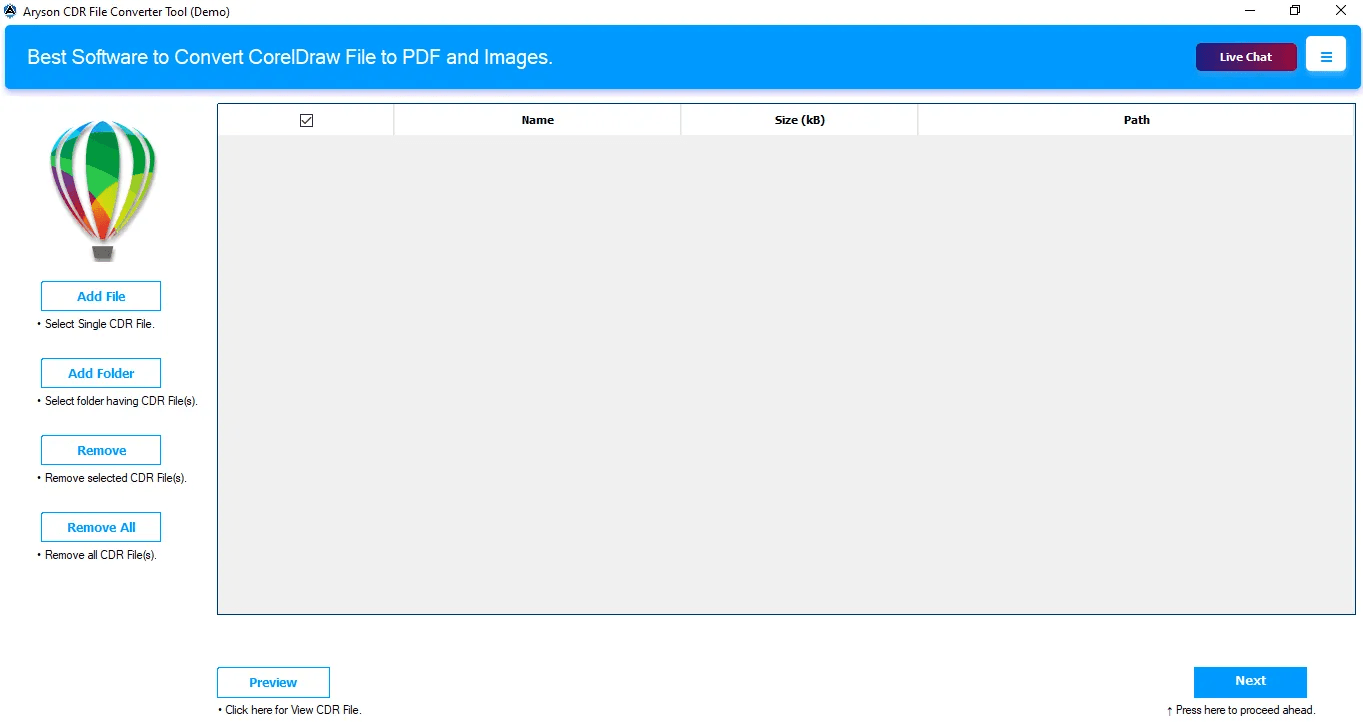Click 'Remove all CDR File(s).' text
Image resolution: width=1363 pixels, height=726 pixels.
[x=101, y=555]
